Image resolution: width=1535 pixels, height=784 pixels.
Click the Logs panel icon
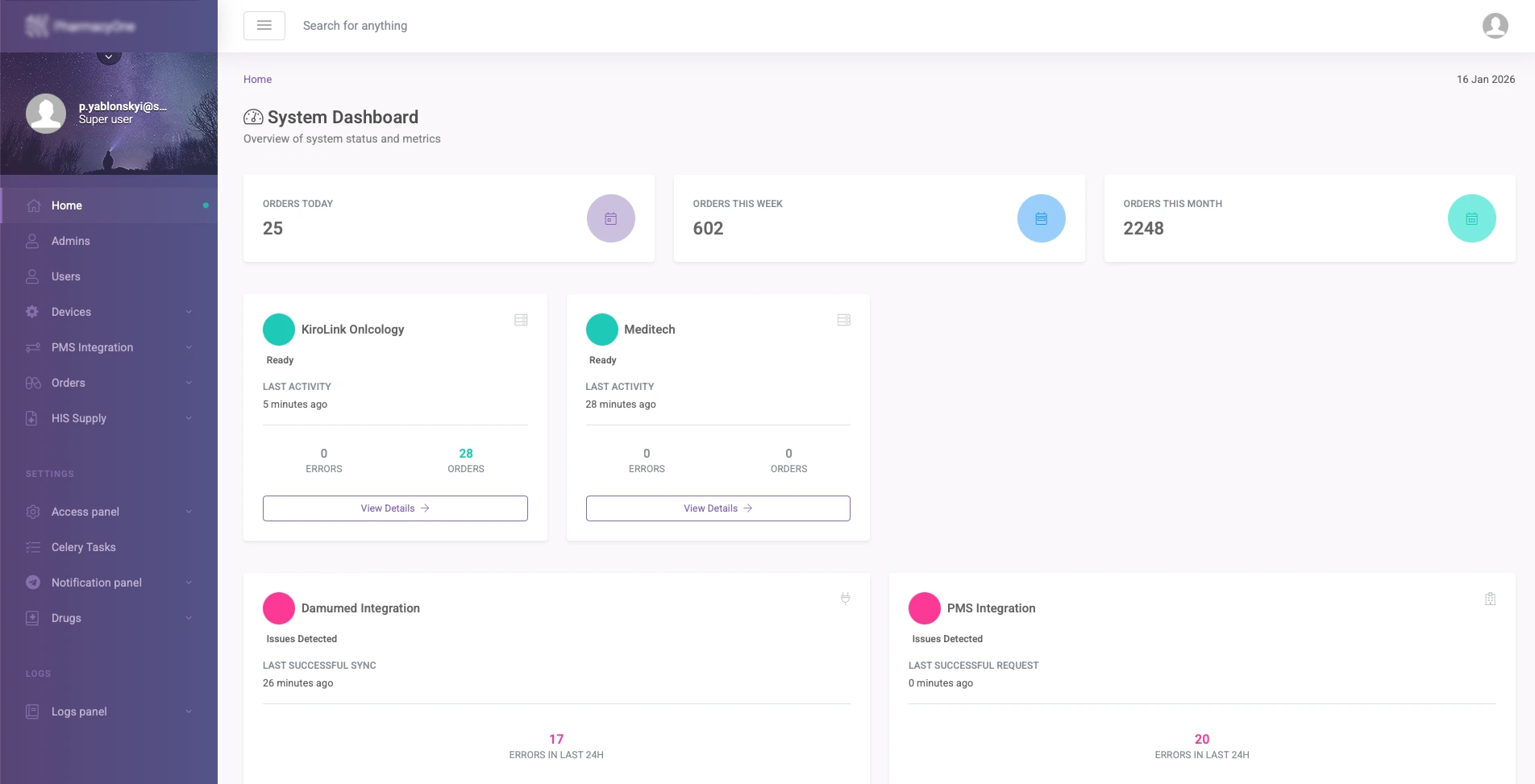click(32, 711)
